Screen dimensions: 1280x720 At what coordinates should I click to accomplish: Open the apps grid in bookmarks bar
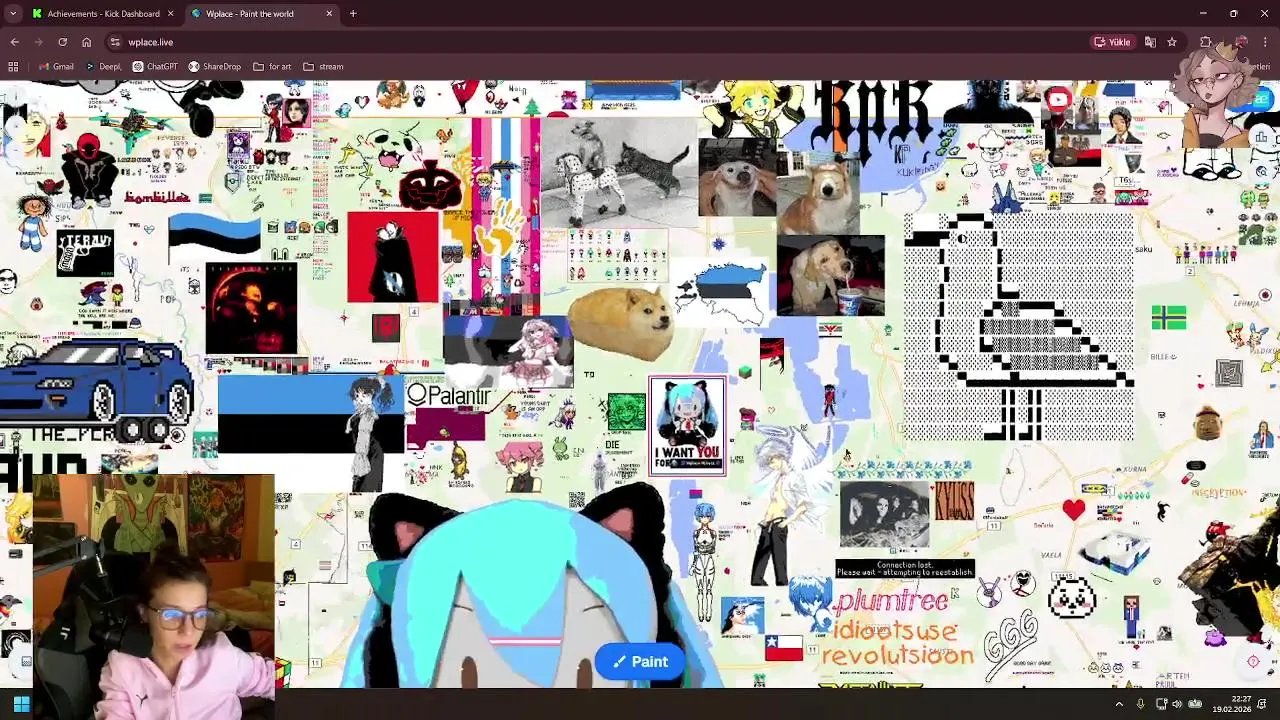[x=13, y=67]
